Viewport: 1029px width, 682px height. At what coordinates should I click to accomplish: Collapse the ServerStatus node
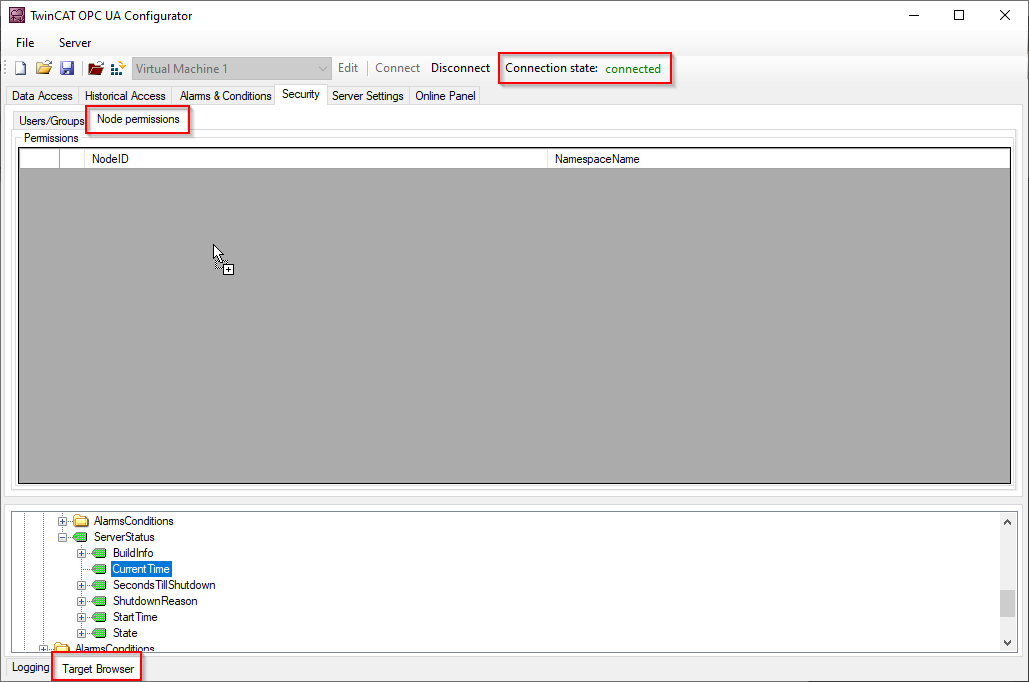[62, 537]
